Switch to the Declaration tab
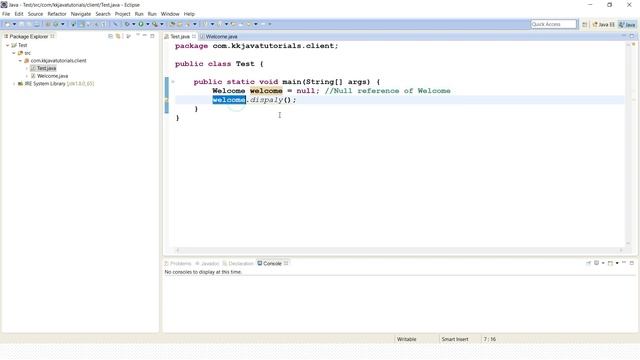The width and height of the screenshot is (640, 360). pos(238,263)
